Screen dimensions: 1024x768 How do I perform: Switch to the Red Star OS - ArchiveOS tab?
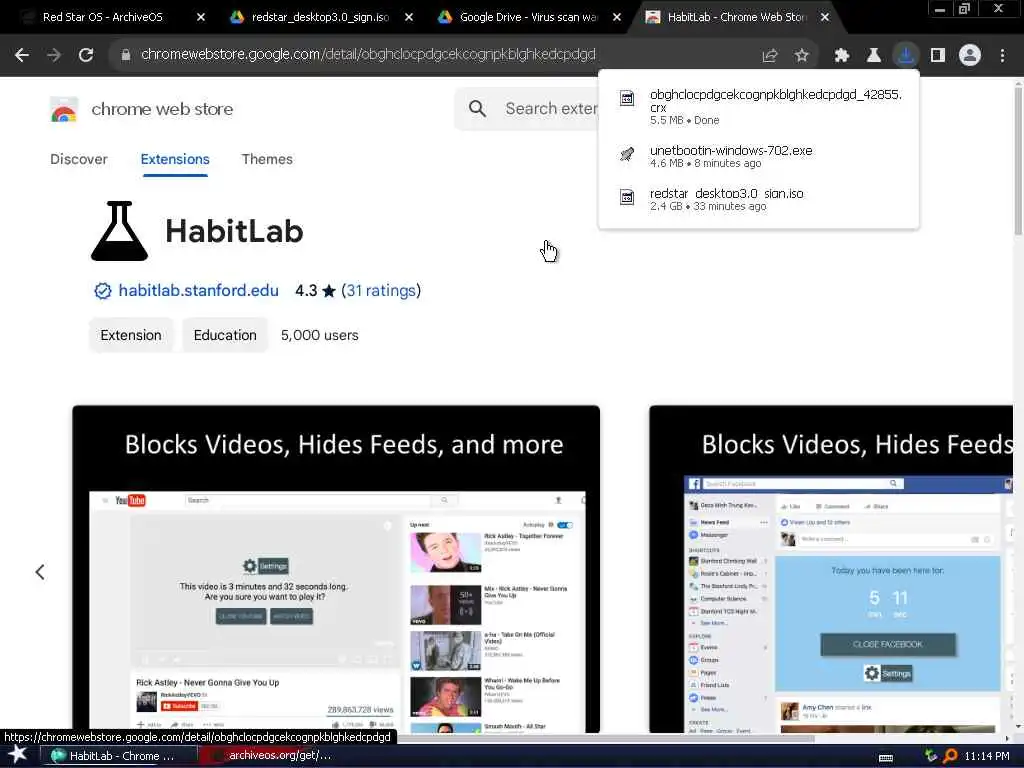point(102,17)
